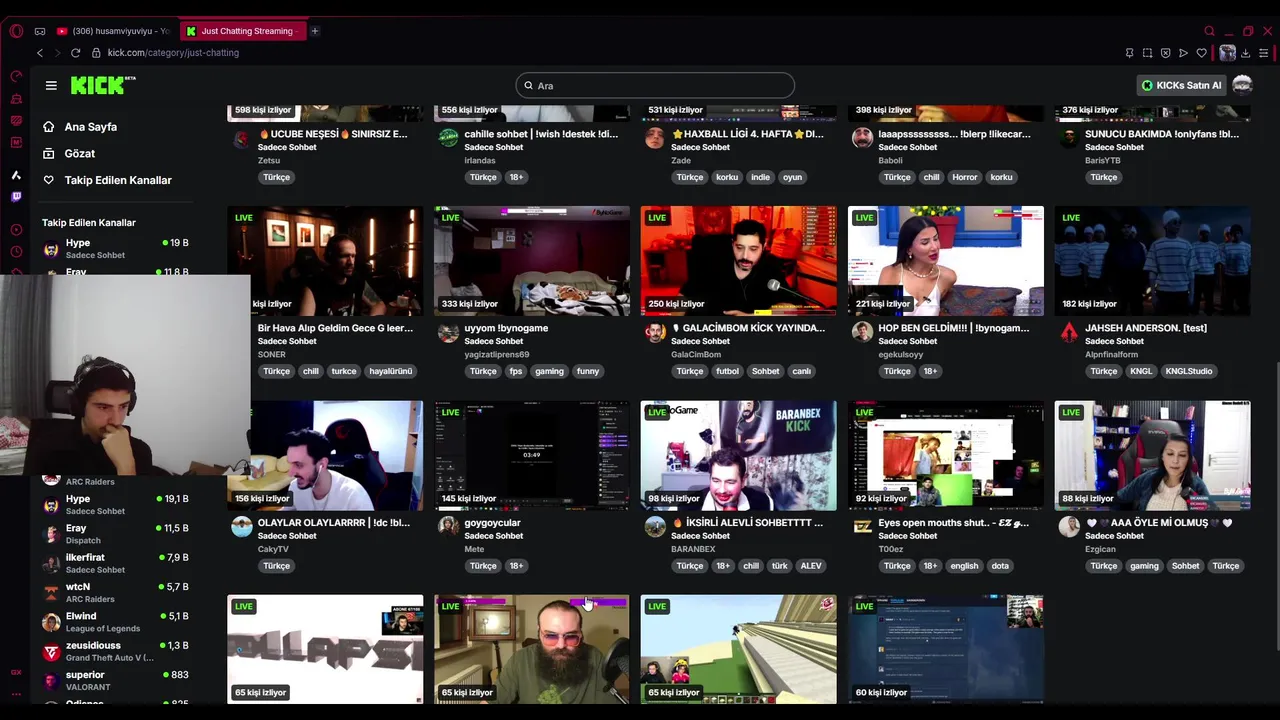Go back to previous page

point(39,53)
